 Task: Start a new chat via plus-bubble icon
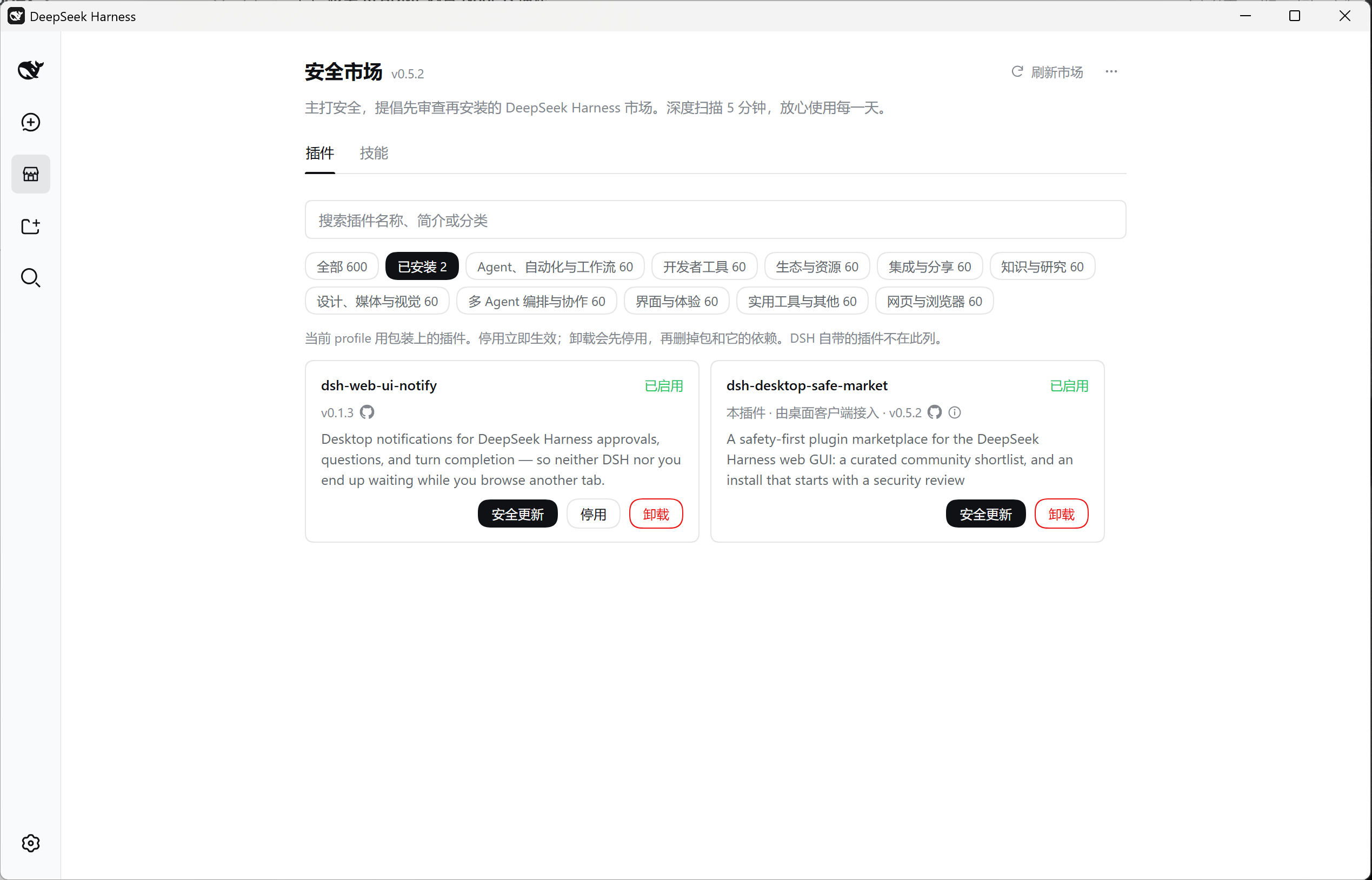(30, 122)
